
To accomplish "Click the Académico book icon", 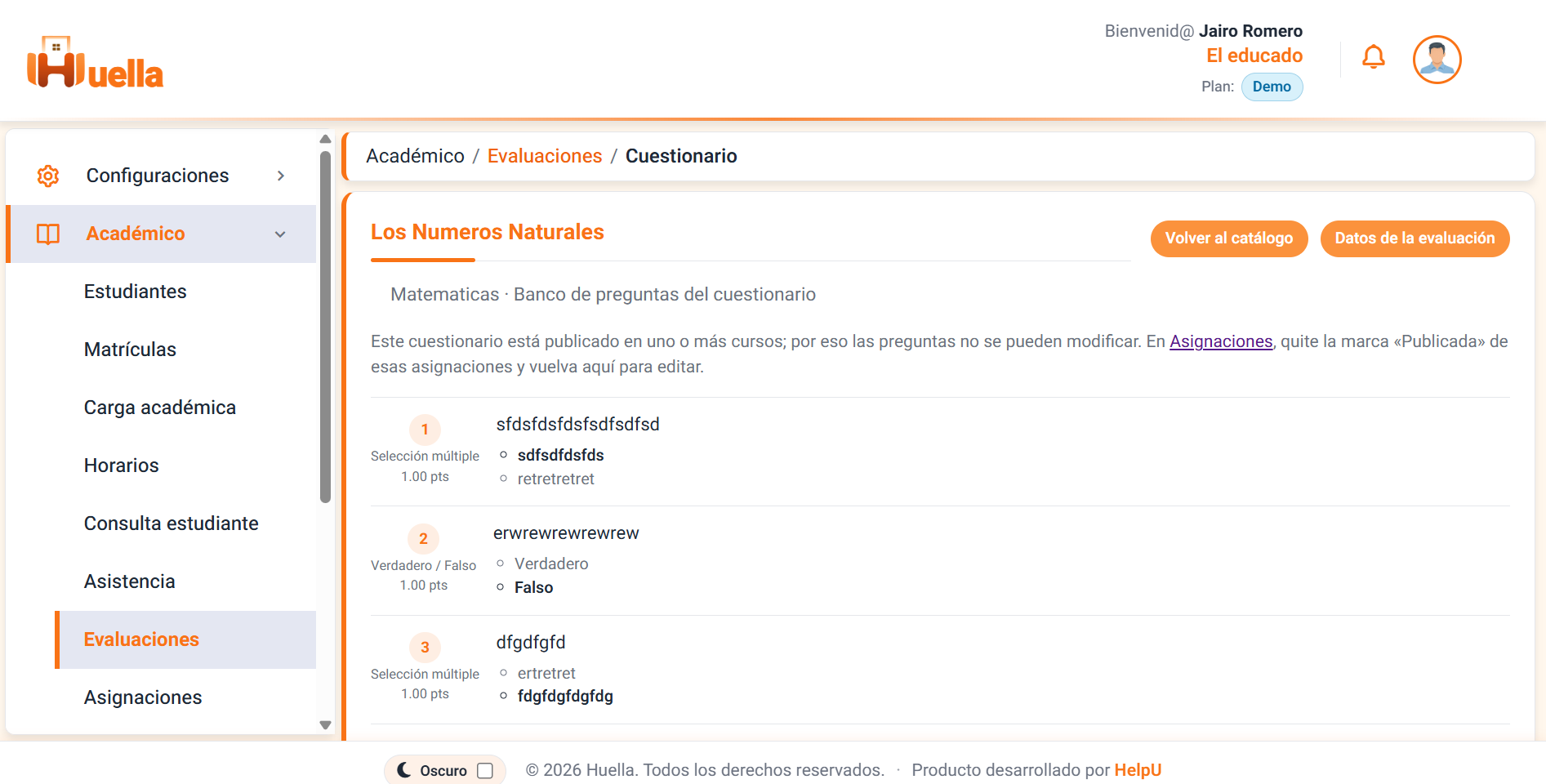I will (x=48, y=234).
